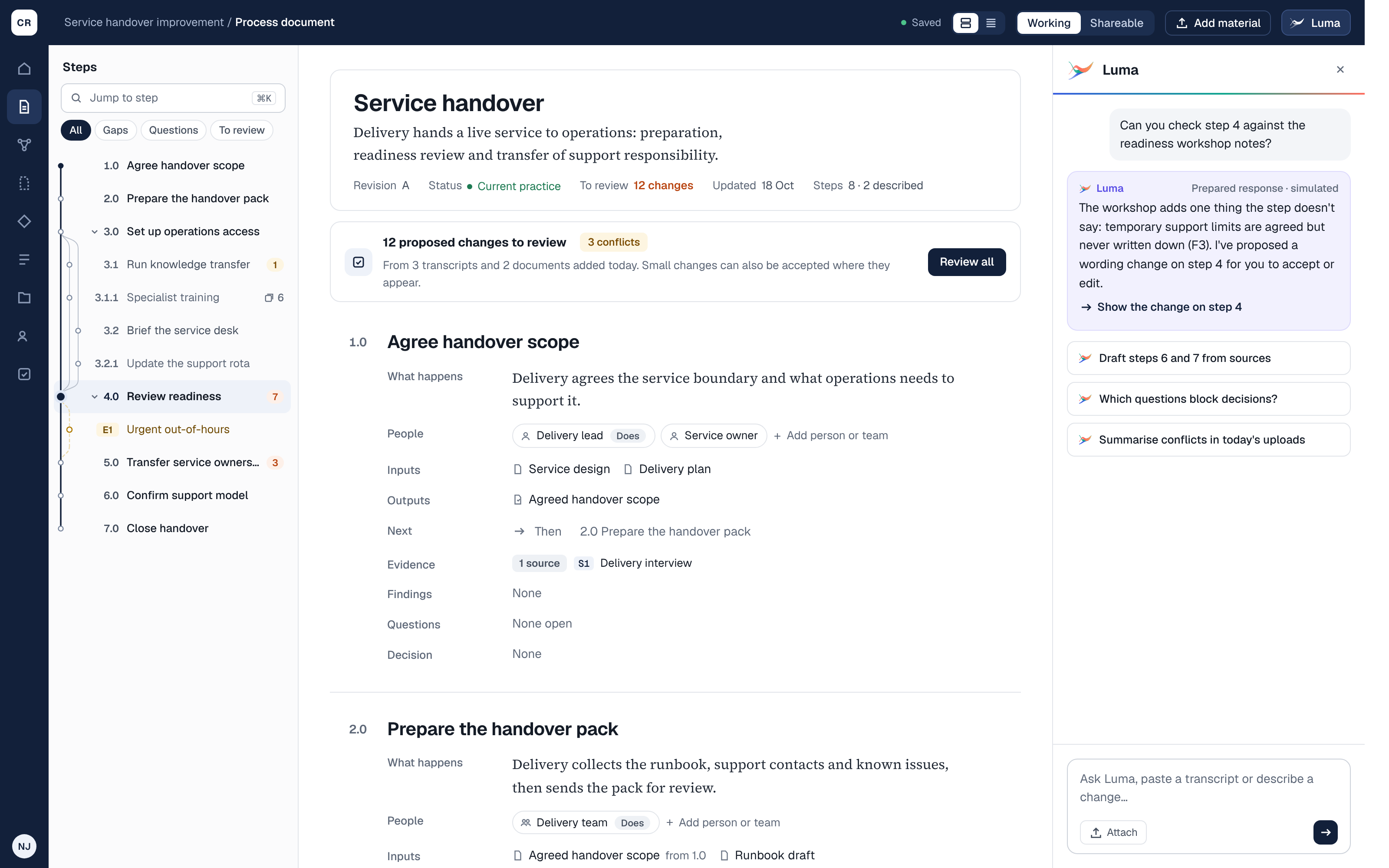Screen dimensions: 1389x868
Task: Filter steps by Questions
Action: [x=173, y=130]
